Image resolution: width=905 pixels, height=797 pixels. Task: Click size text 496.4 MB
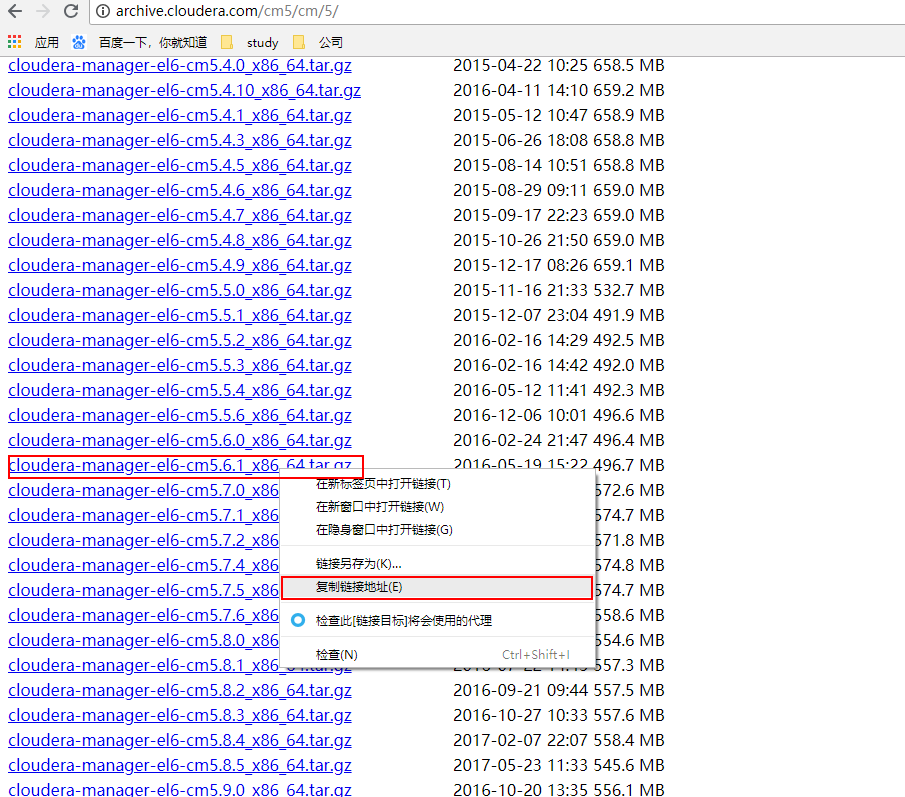point(629,440)
